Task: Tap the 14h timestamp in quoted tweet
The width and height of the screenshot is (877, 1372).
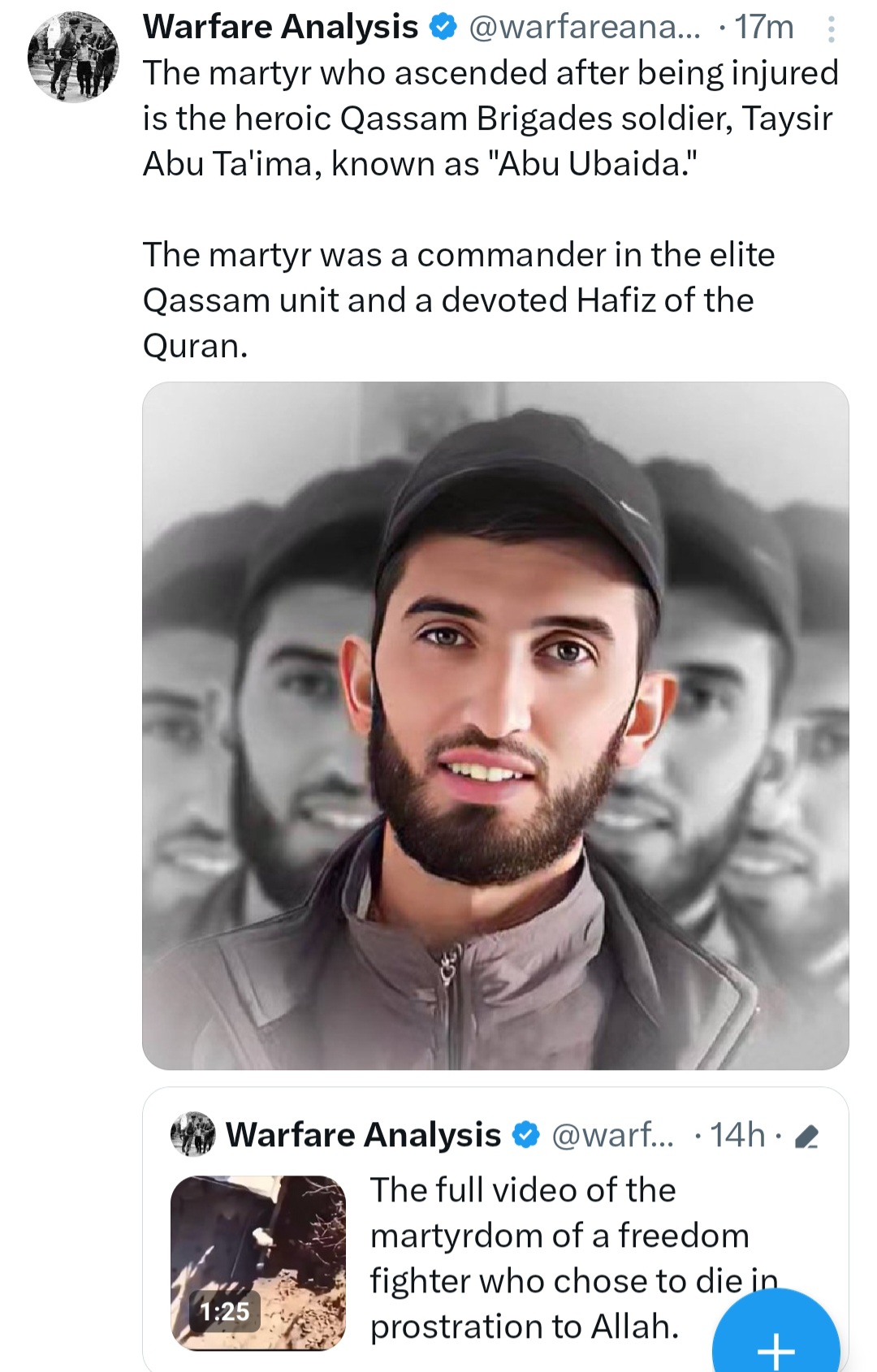Action: 737,1135
